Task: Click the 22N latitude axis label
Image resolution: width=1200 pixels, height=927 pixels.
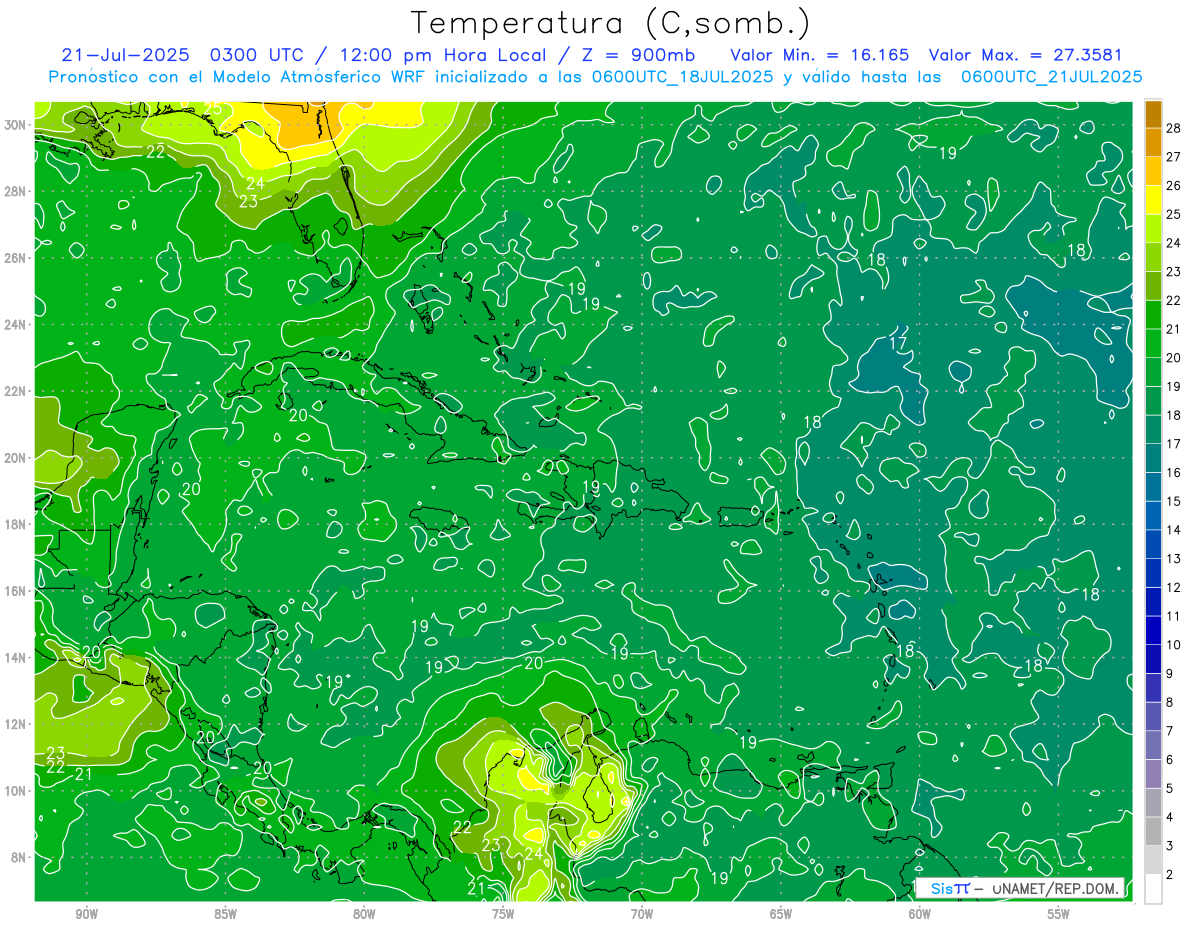Action: (x=17, y=391)
